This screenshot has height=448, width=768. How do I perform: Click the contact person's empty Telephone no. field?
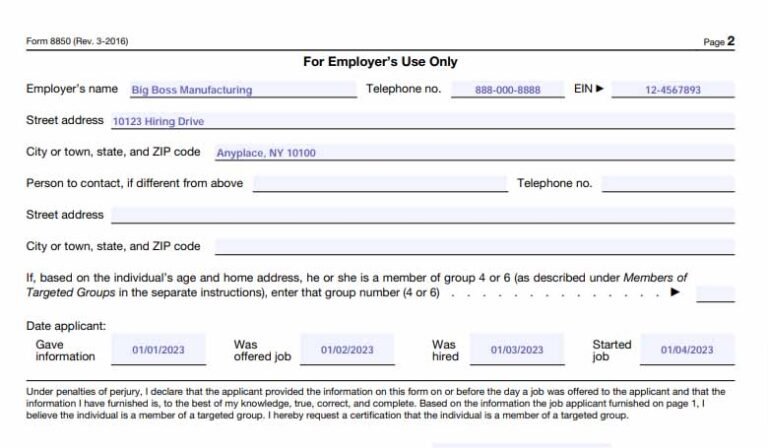667,184
